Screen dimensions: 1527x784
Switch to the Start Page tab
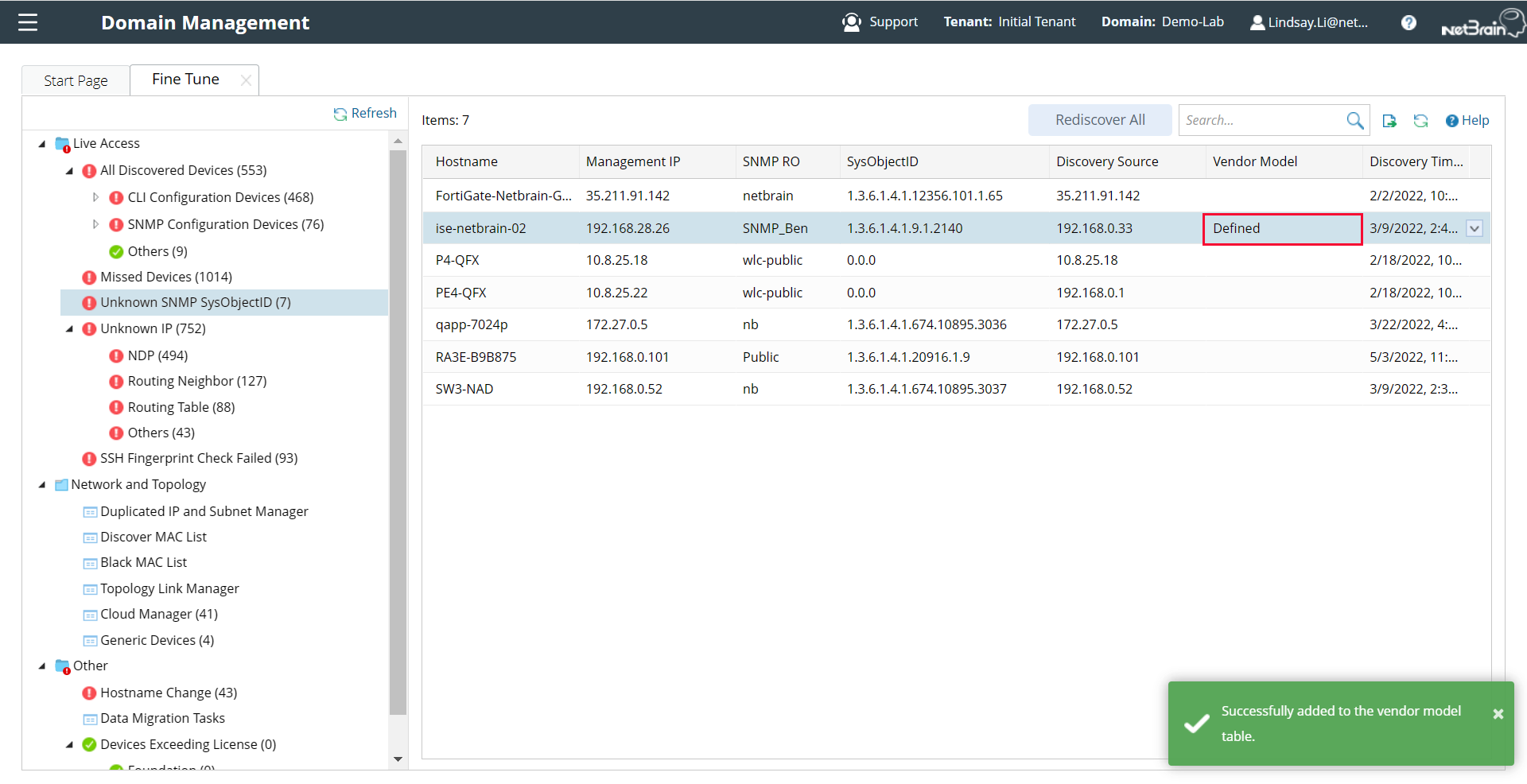pyautogui.click(x=76, y=80)
